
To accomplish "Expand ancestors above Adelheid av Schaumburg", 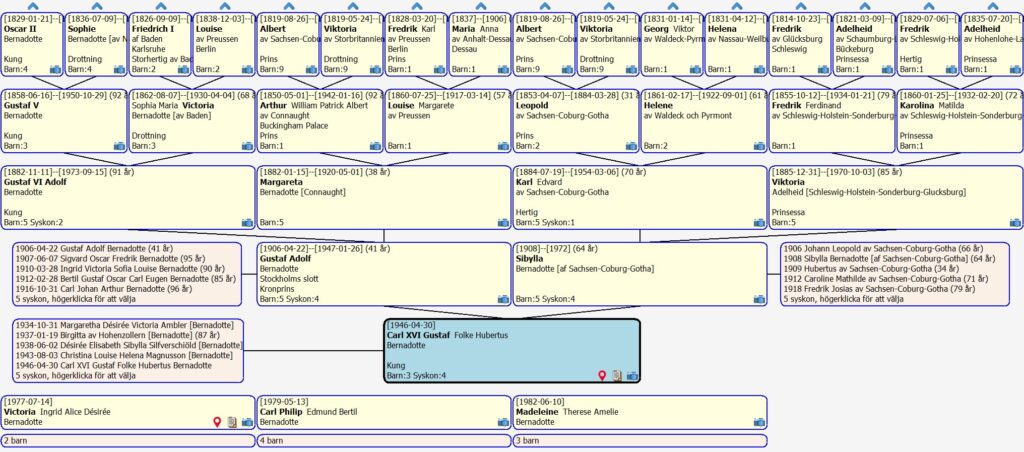I will click(x=865, y=7).
